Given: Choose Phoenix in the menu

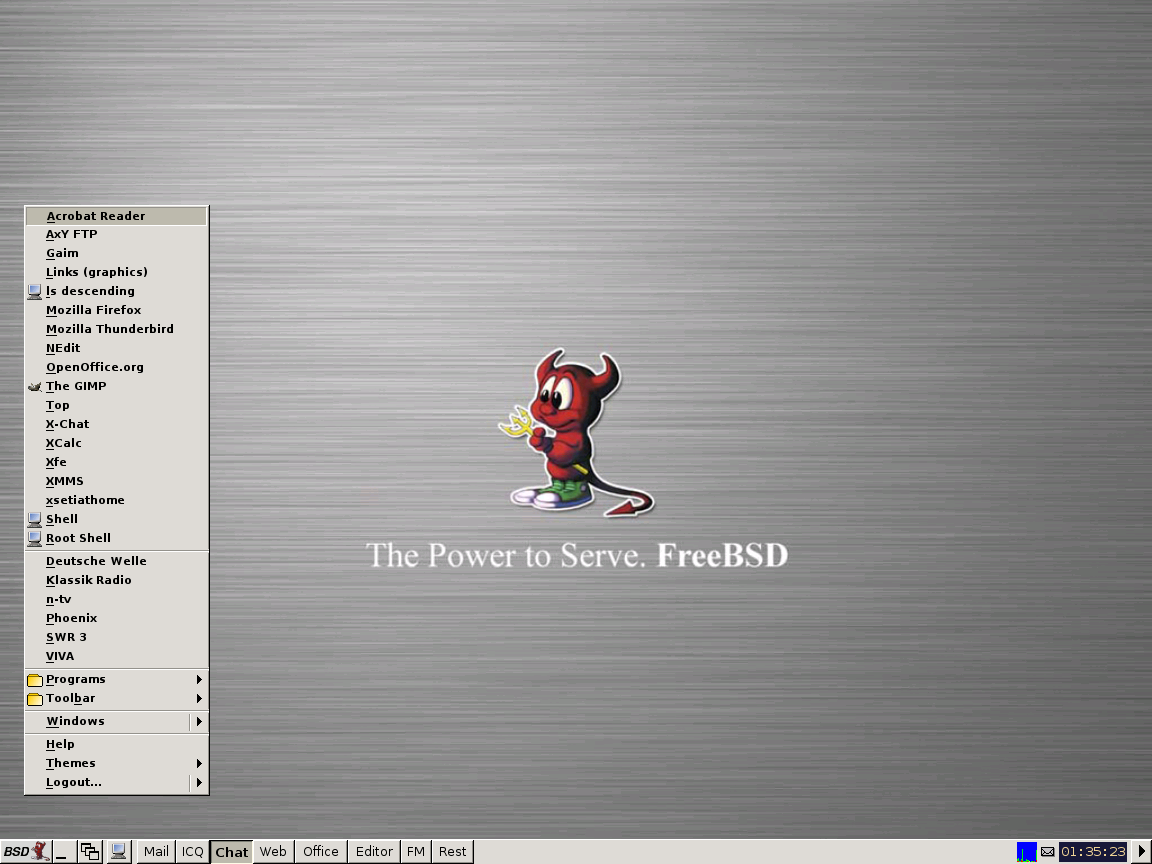Looking at the screenshot, I should tap(117, 619).
